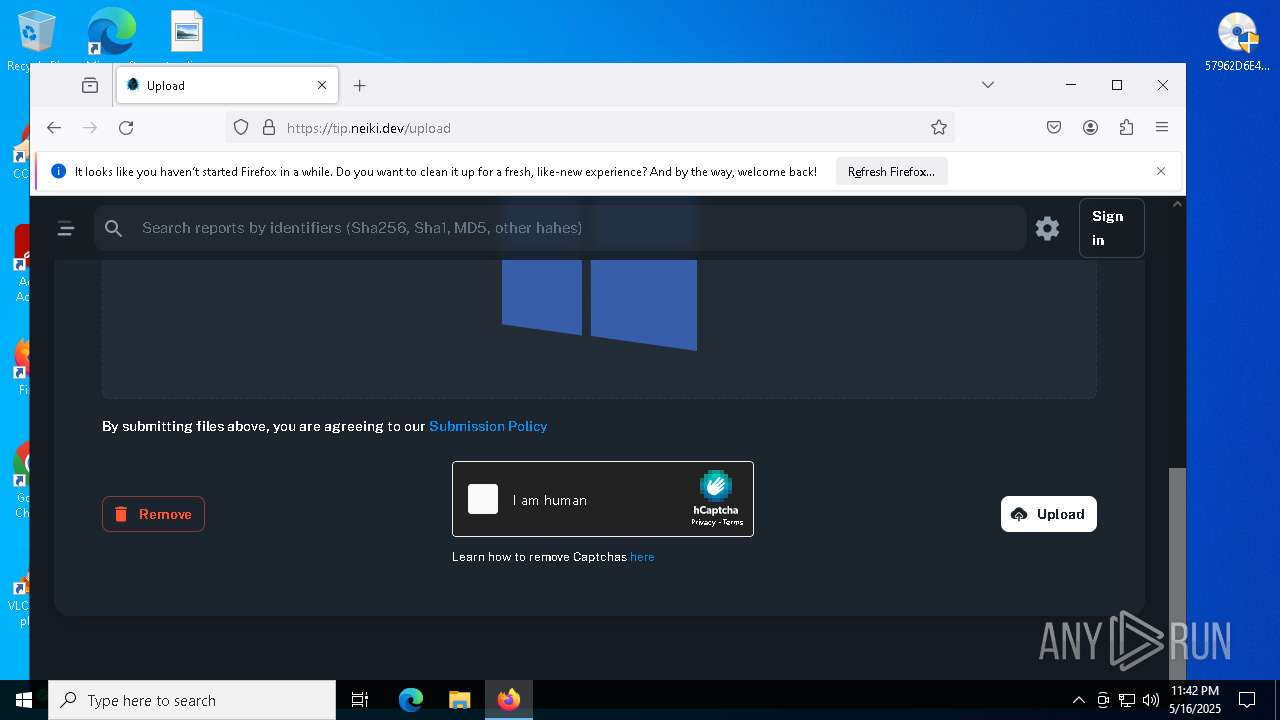Open the Action Center notifications icon
The width and height of the screenshot is (1280, 720).
tap(1247, 700)
